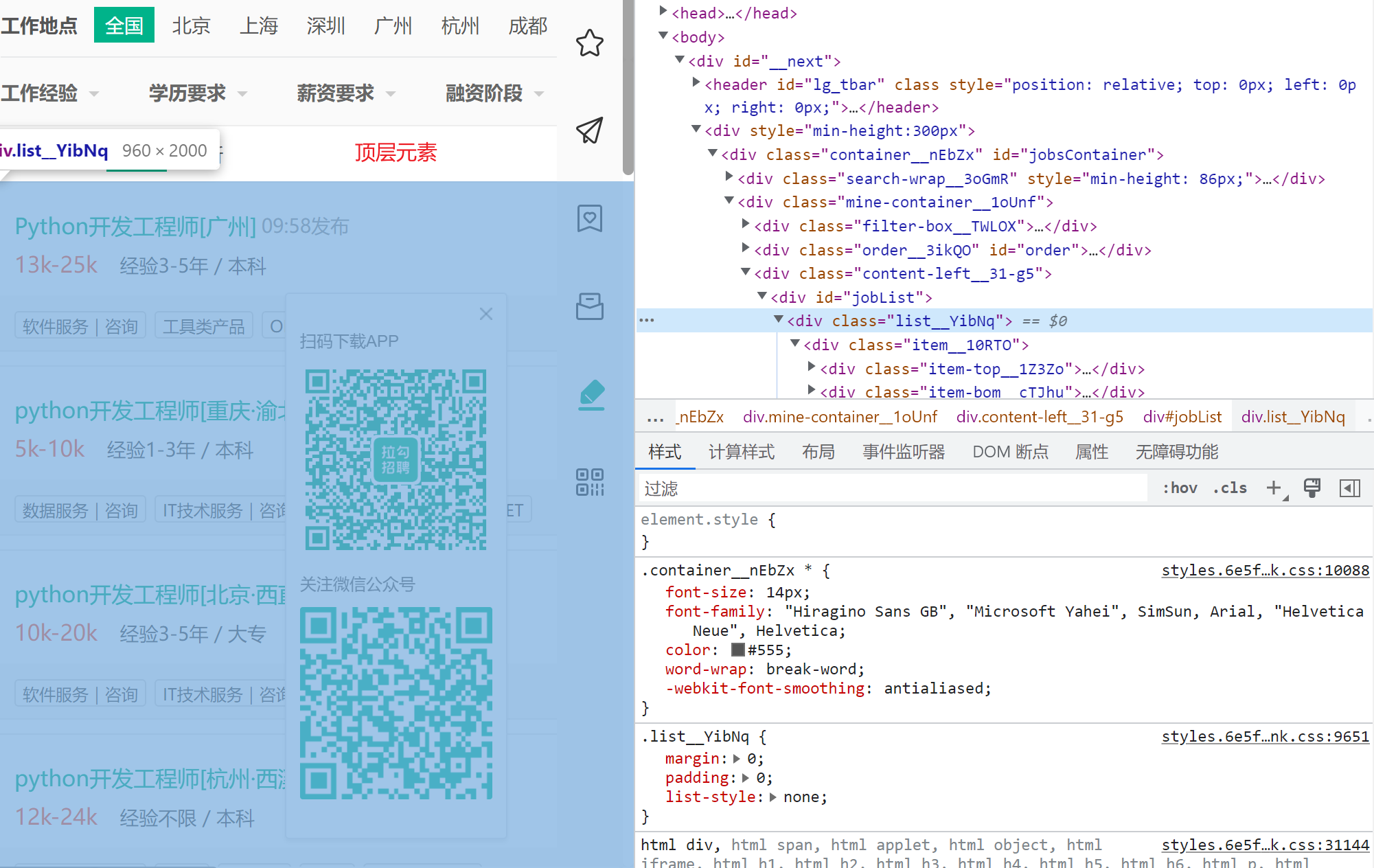This screenshot has height=868, width=1374.
Task: Switch to the 计算样式 tab
Action: click(x=742, y=452)
